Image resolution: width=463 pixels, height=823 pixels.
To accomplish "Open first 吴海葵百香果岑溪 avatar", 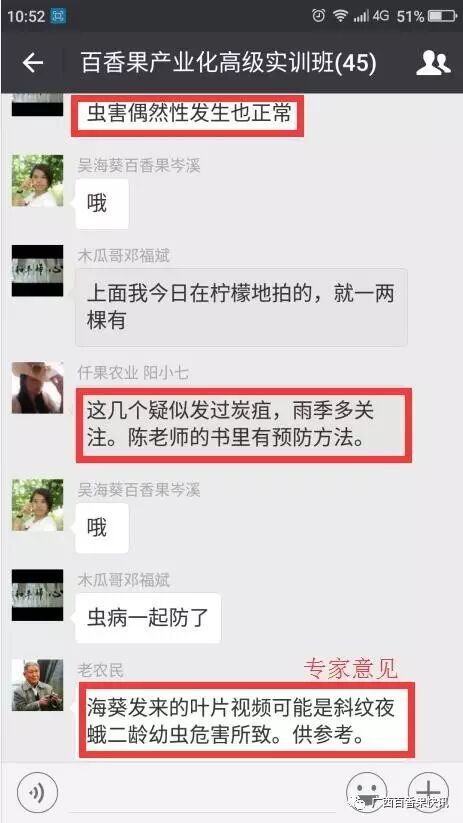I will (x=37, y=181).
